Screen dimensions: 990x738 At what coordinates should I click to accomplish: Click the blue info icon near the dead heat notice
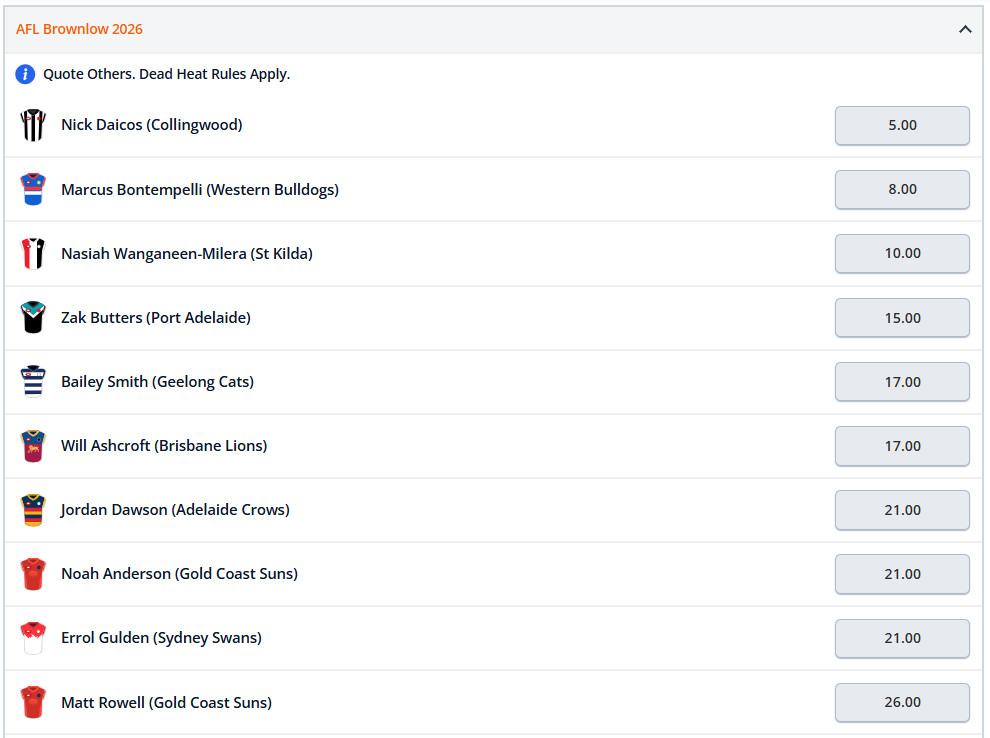click(24, 74)
